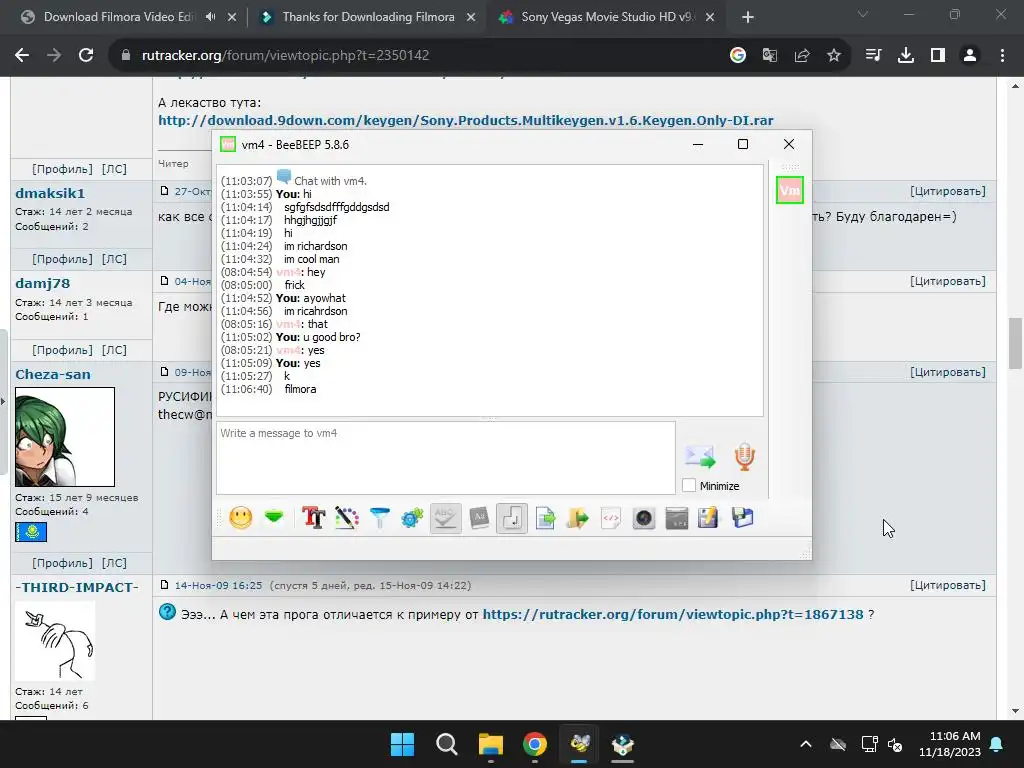1024x768 pixels.
Task: Click the send folder icon
Action: pyautogui.click(x=578, y=518)
